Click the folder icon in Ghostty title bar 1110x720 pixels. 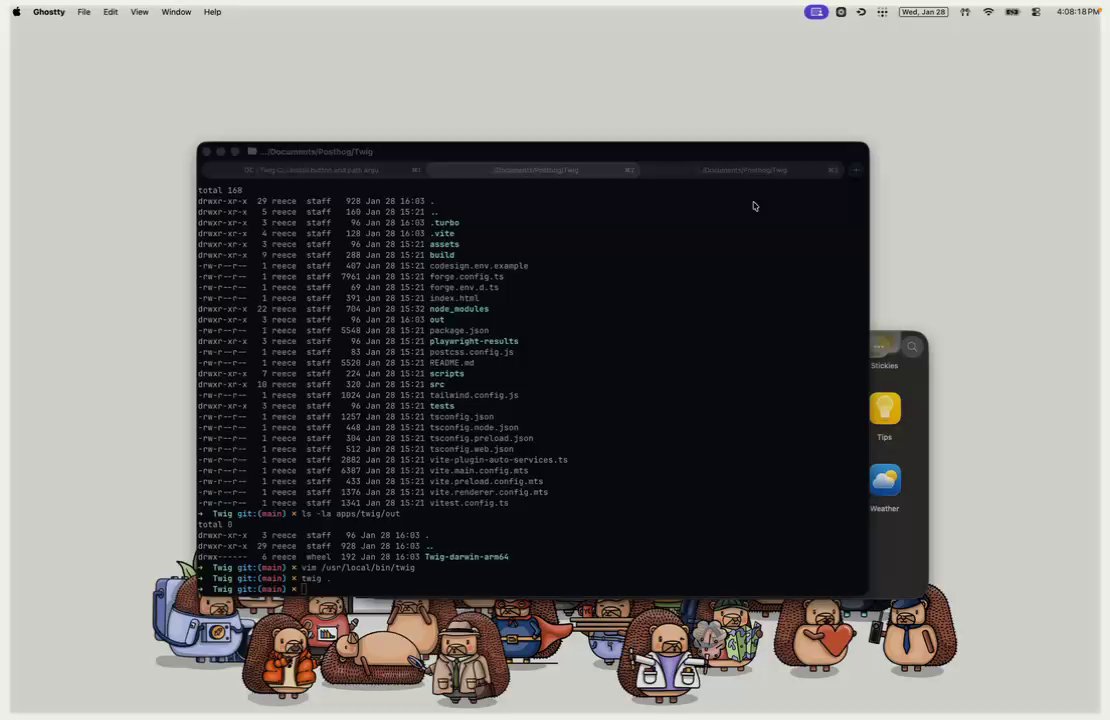252,152
